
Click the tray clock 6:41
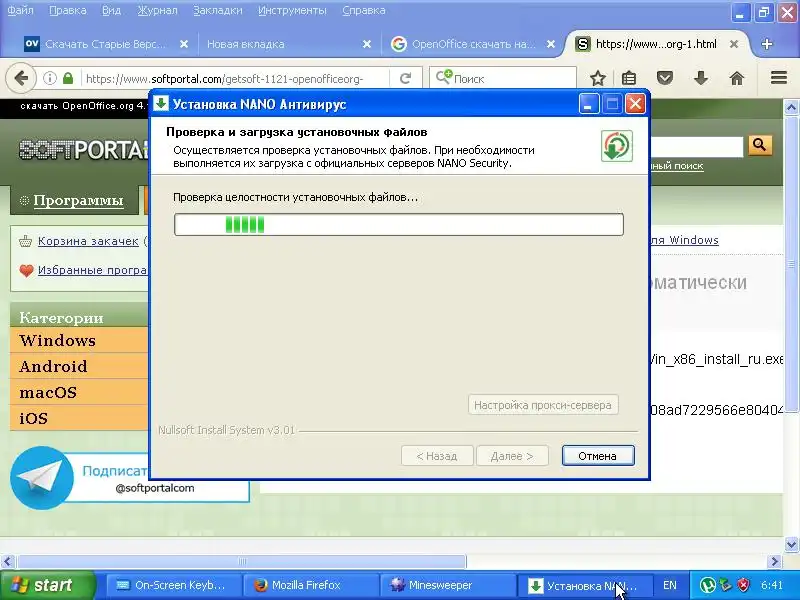coord(771,585)
